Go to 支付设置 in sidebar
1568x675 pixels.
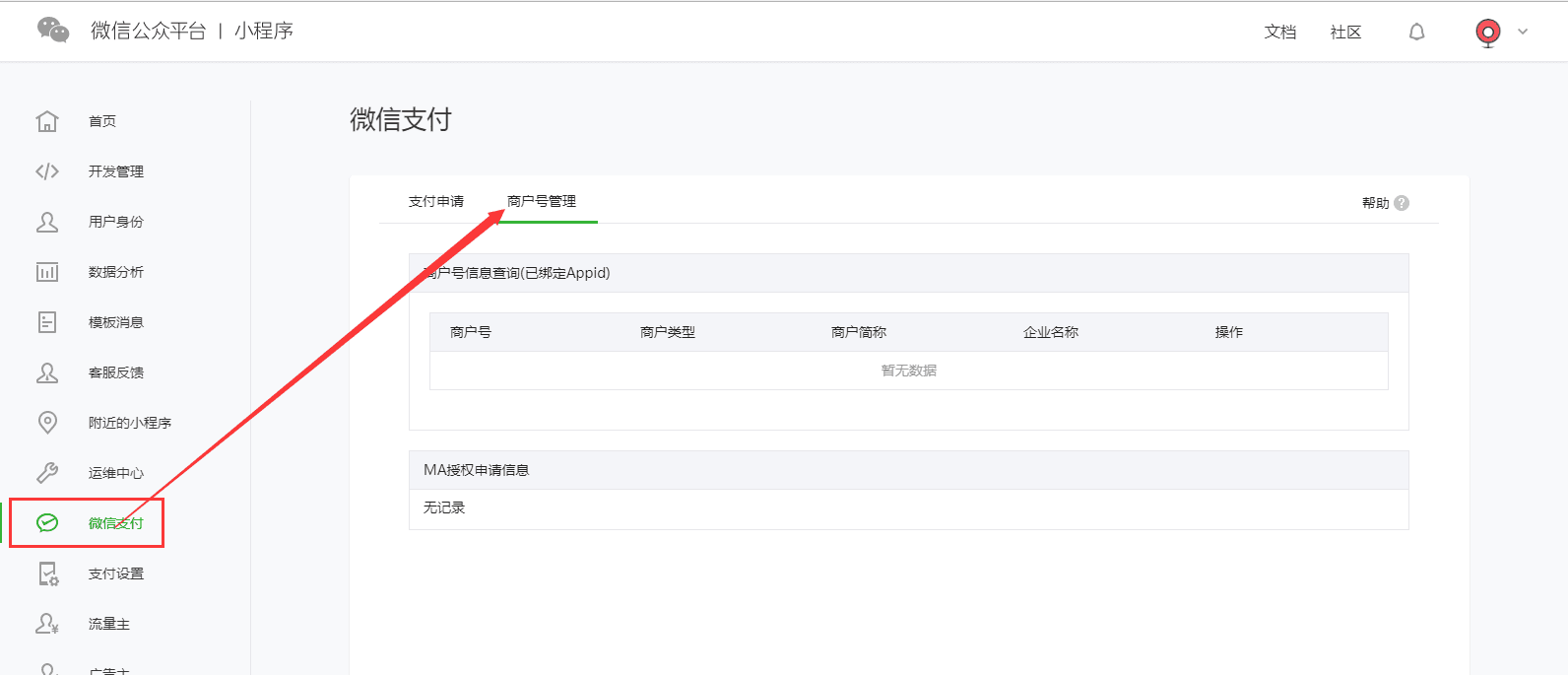115,574
